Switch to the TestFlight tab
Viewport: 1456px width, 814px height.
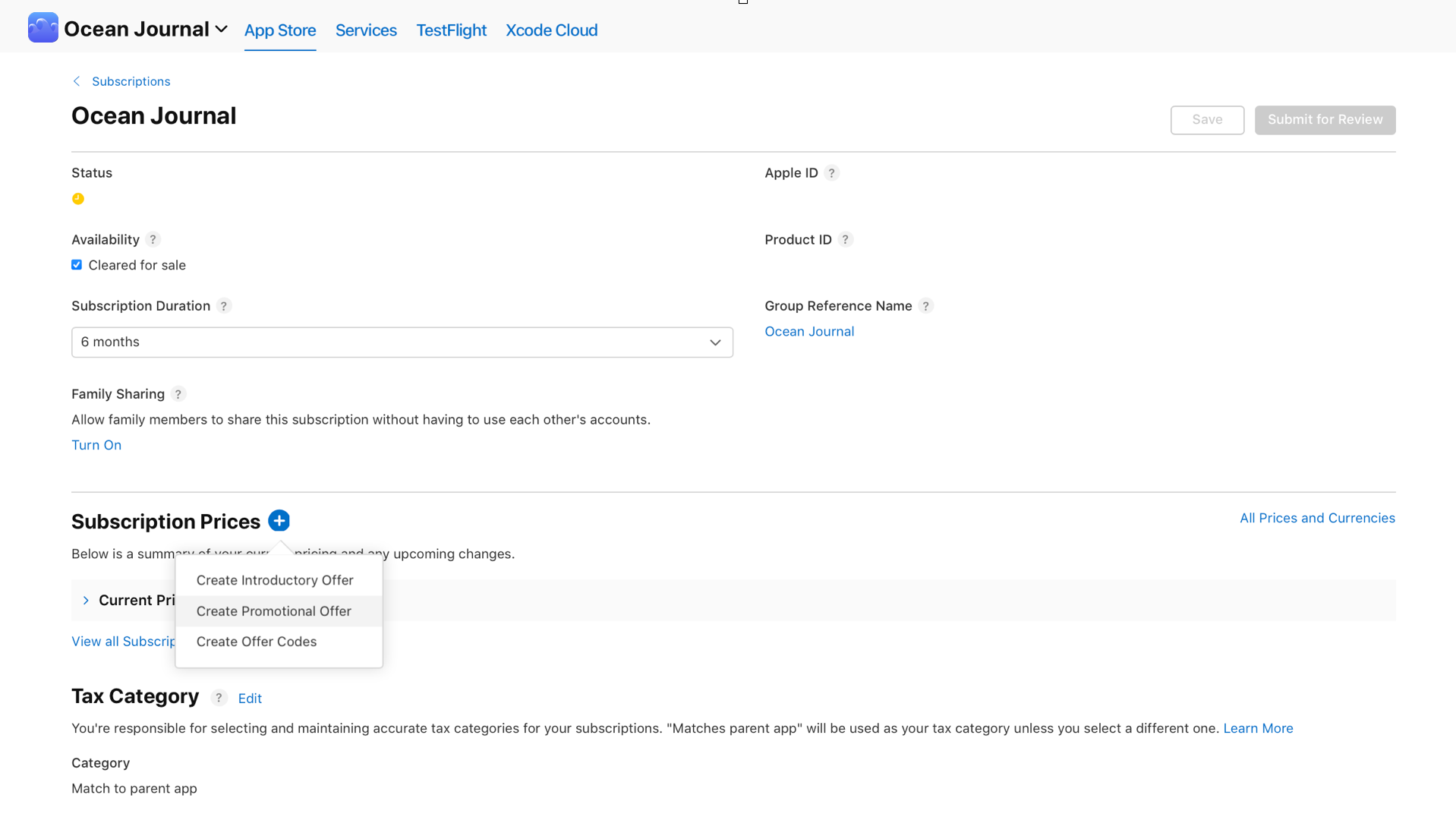[x=451, y=30]
